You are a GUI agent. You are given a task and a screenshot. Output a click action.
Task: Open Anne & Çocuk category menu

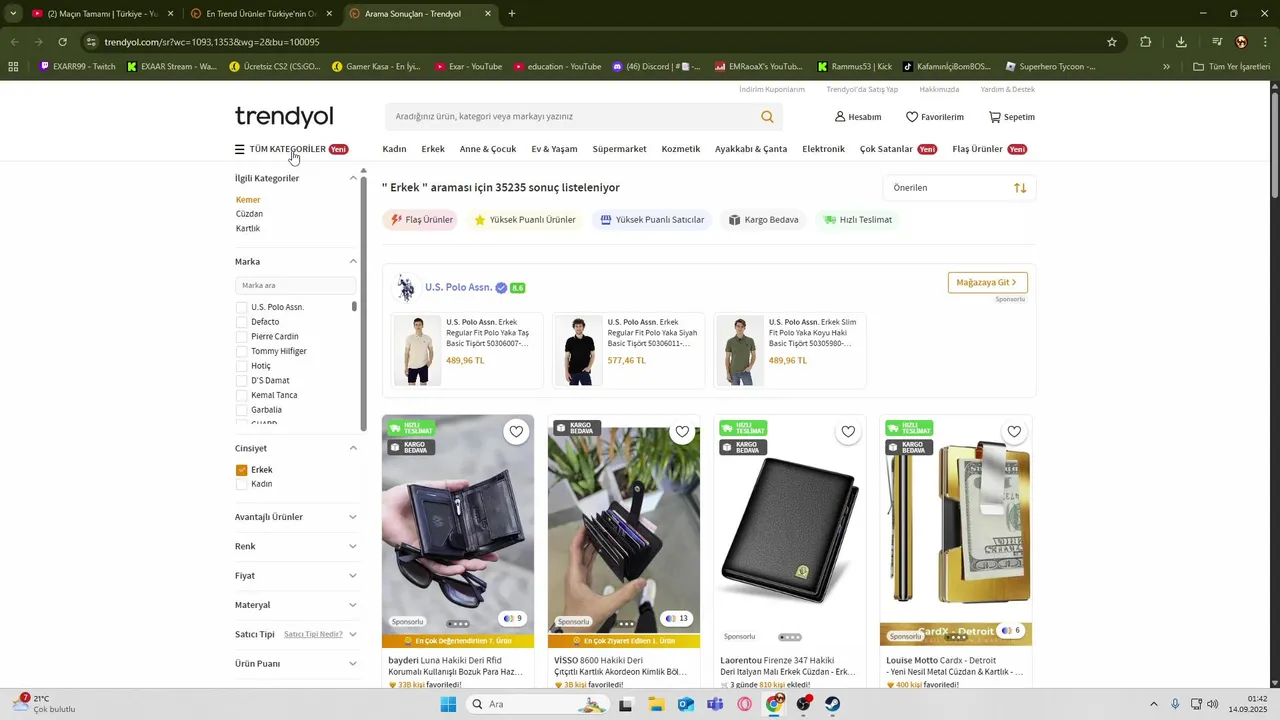click(x=488, y=149)
